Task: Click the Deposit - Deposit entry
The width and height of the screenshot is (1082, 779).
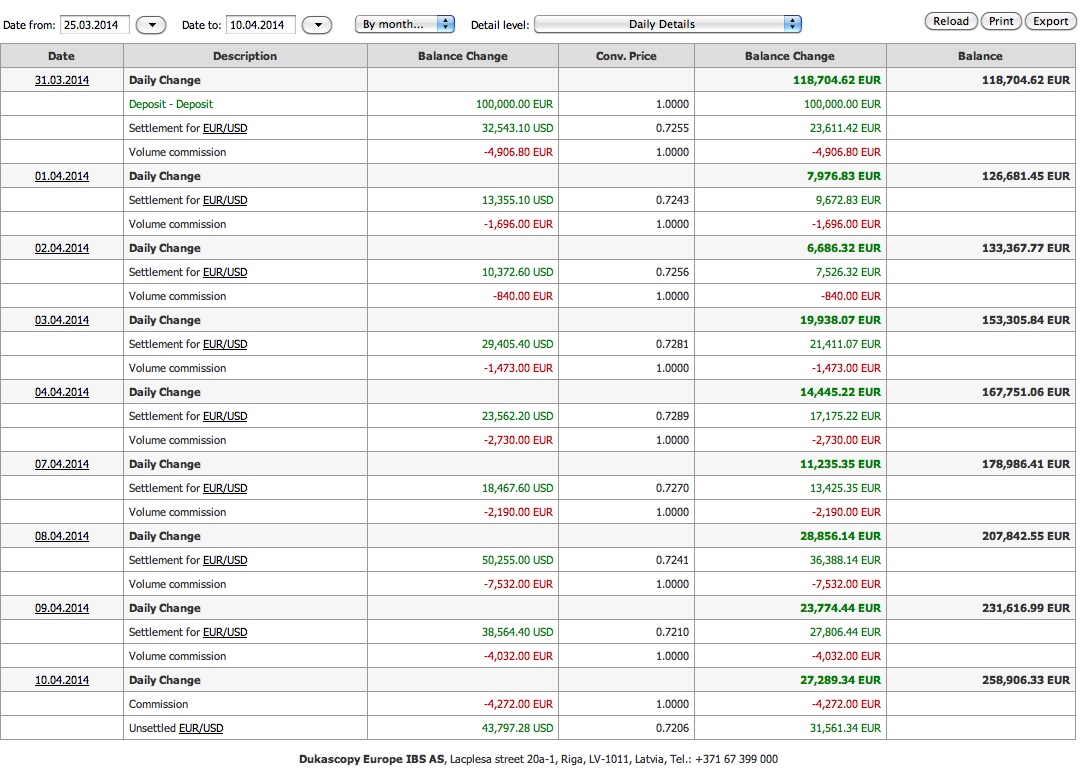Action: pyautogui.click(x=170, y=104)
